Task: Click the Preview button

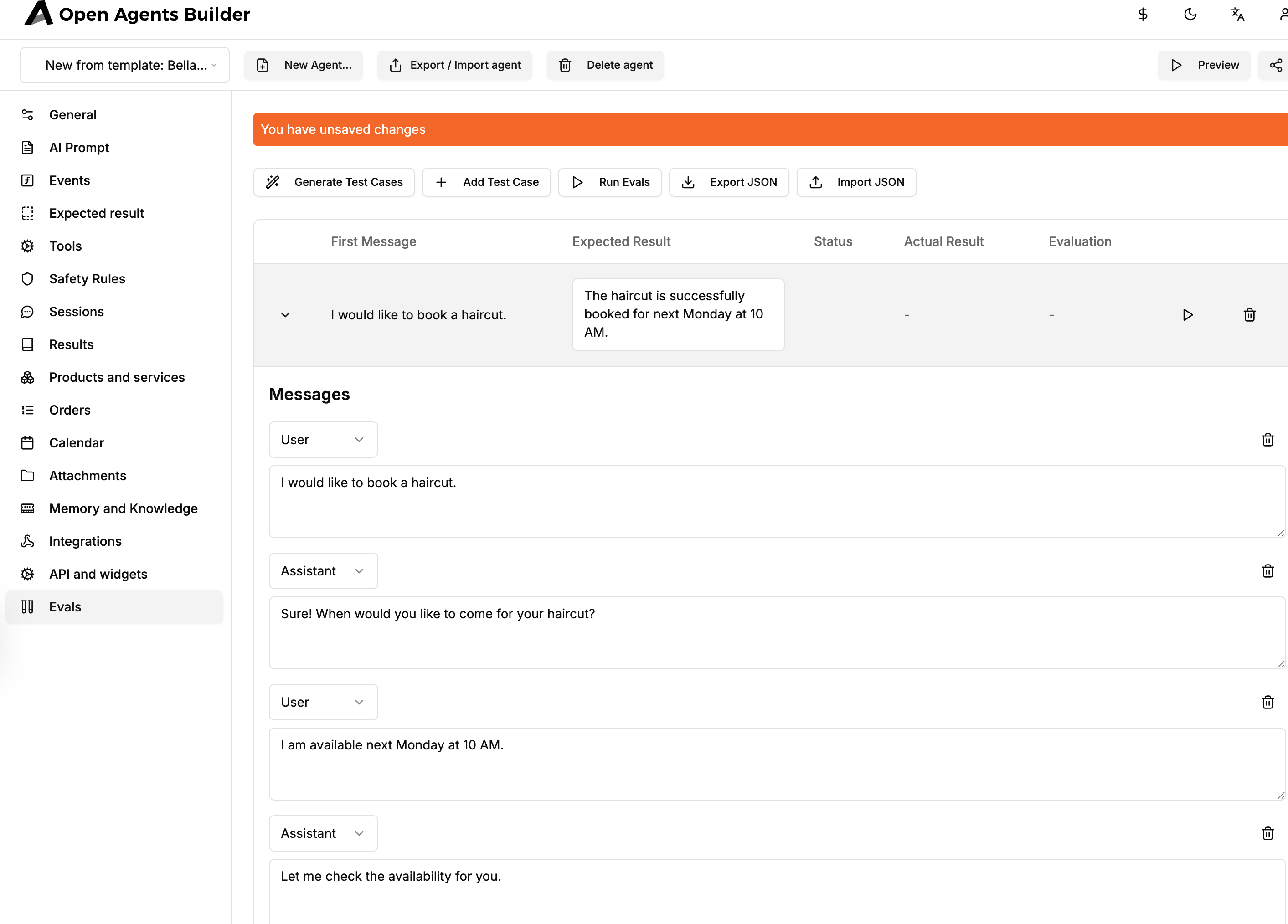Action: tap(1204, 65)
